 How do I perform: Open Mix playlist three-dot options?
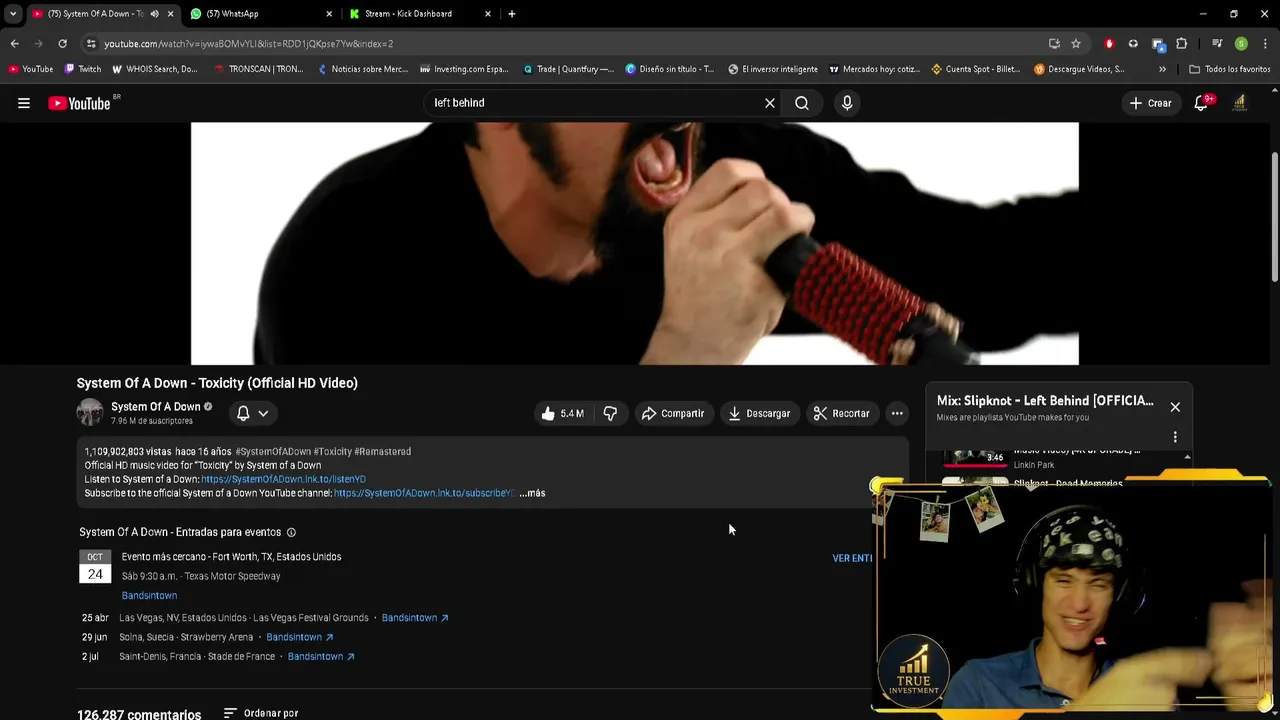1175,437
